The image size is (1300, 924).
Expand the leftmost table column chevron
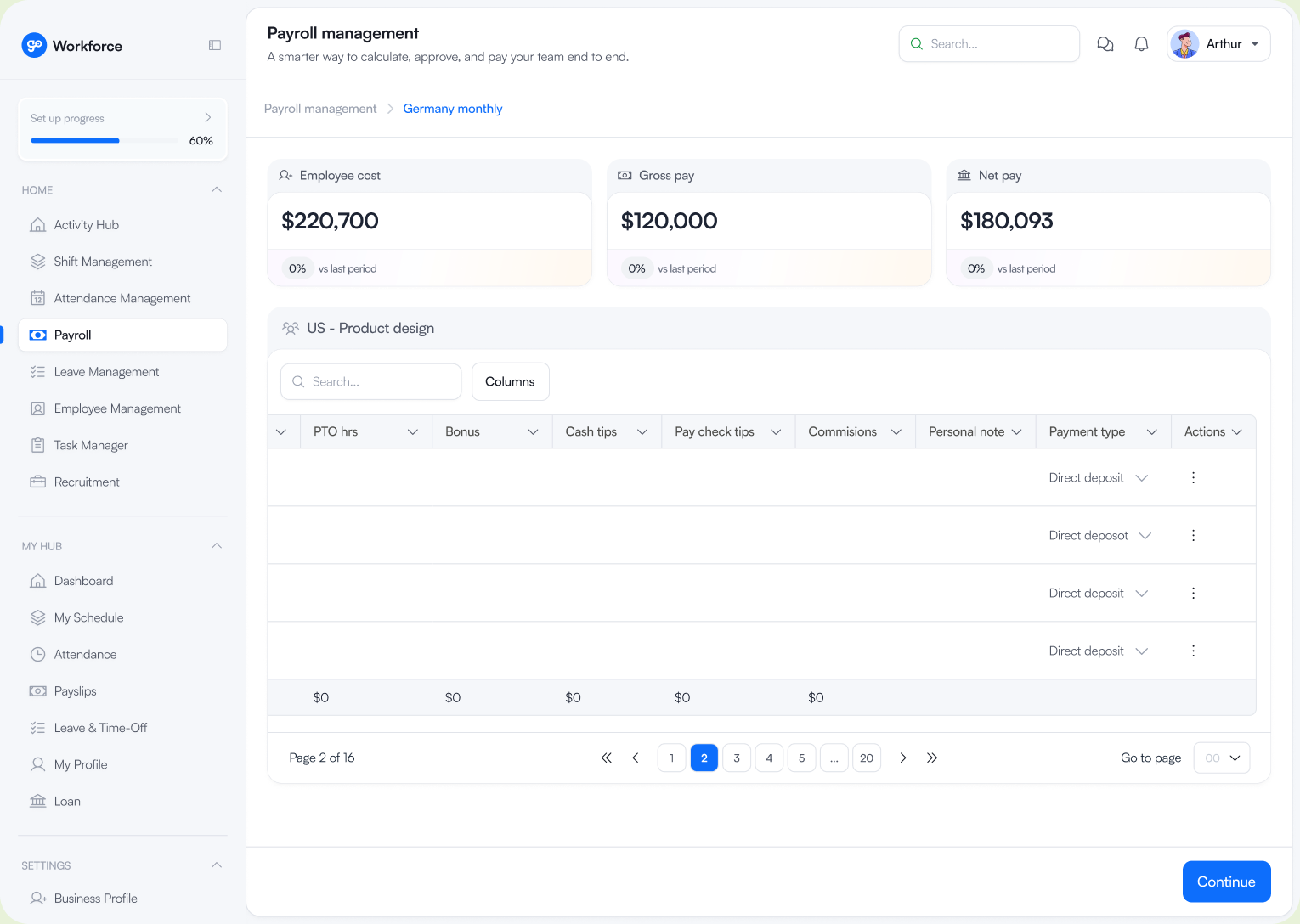(x=281, y=432)
